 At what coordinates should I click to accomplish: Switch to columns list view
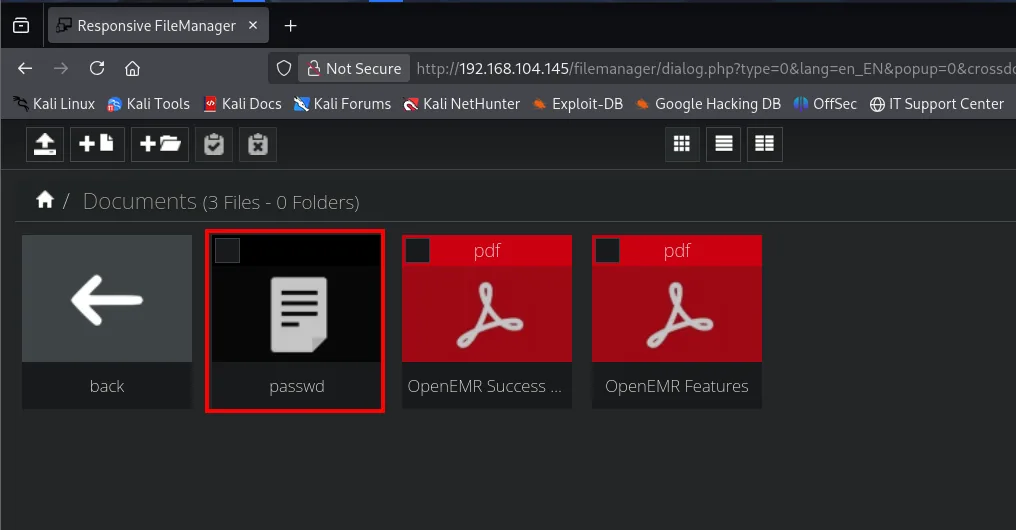click(765, 144)
